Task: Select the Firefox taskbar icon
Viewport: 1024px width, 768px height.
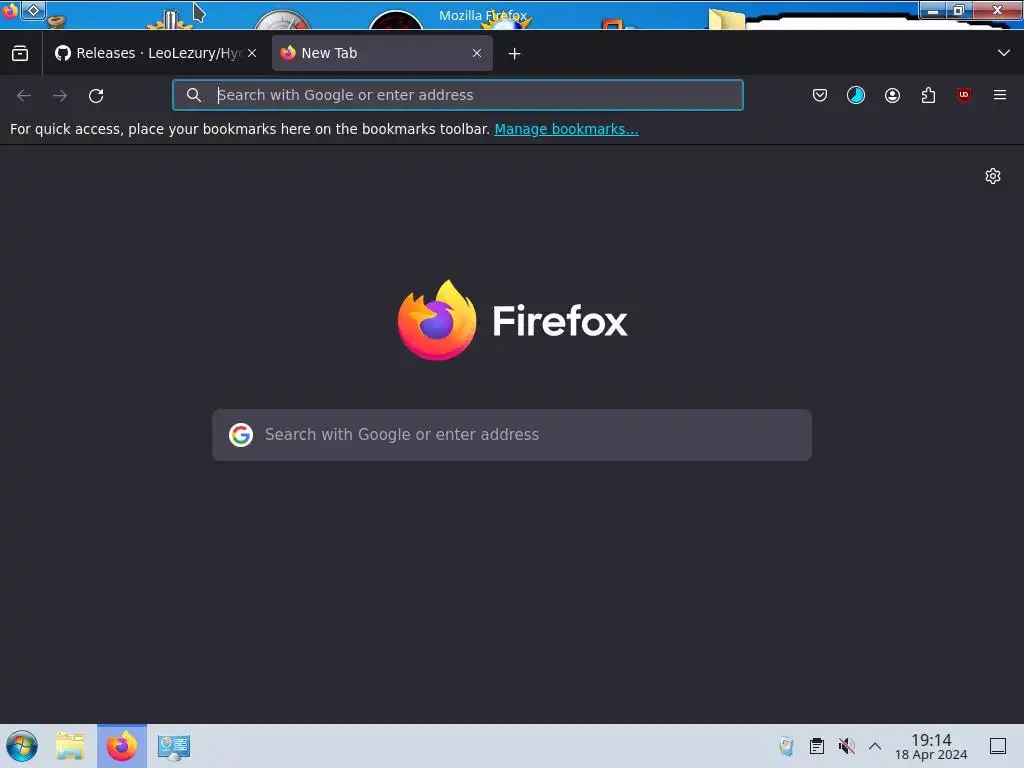Action: point(122,746)
